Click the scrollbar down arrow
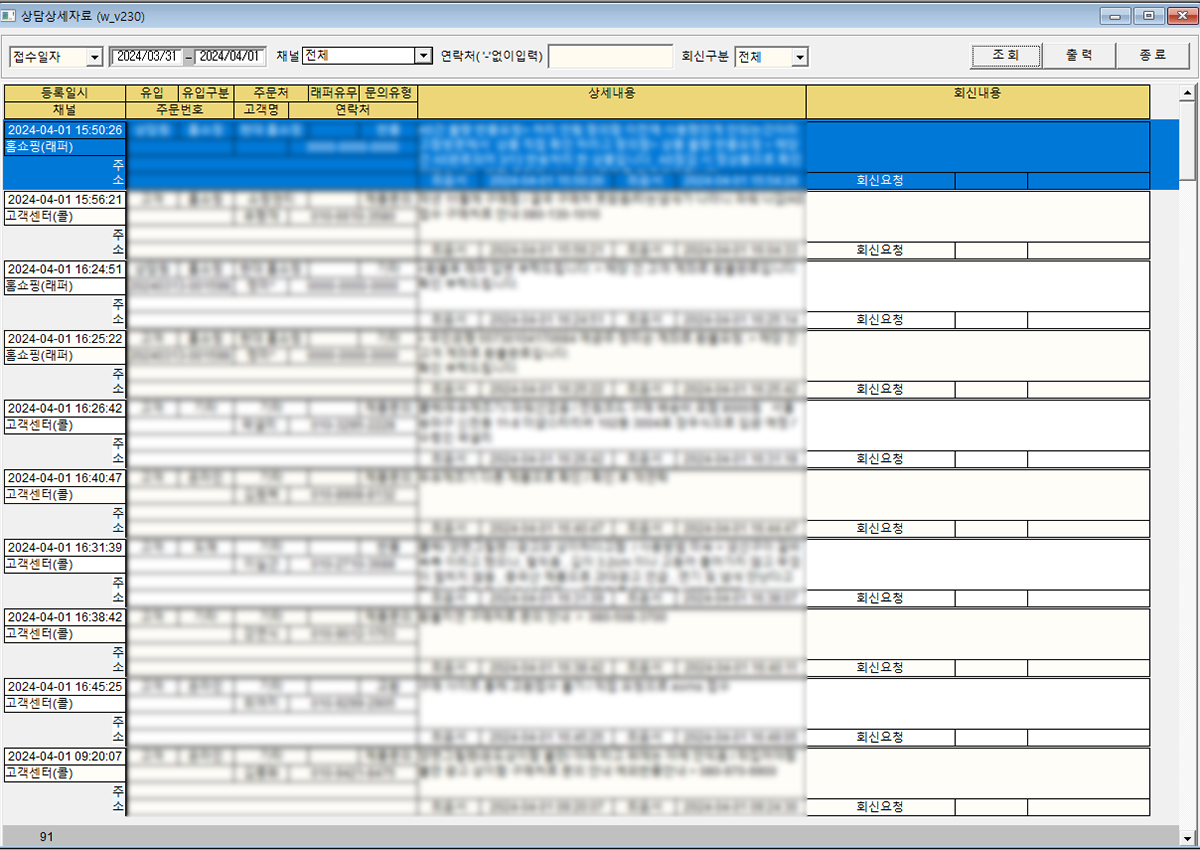1200x850 pixels. 1188,836
